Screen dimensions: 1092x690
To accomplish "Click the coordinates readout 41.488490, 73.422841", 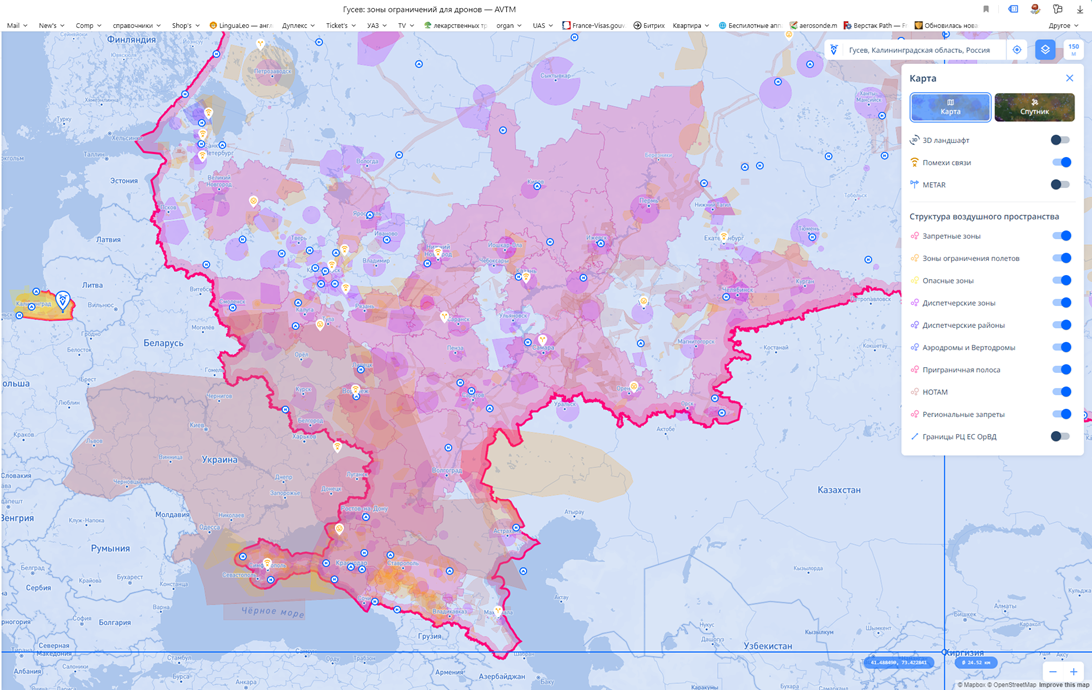I will [x=899, y=662].
